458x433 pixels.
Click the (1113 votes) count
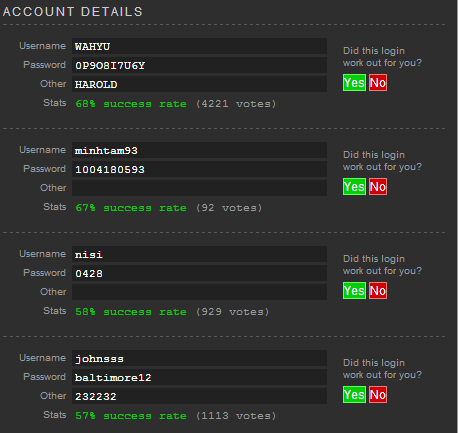point(236,416)
